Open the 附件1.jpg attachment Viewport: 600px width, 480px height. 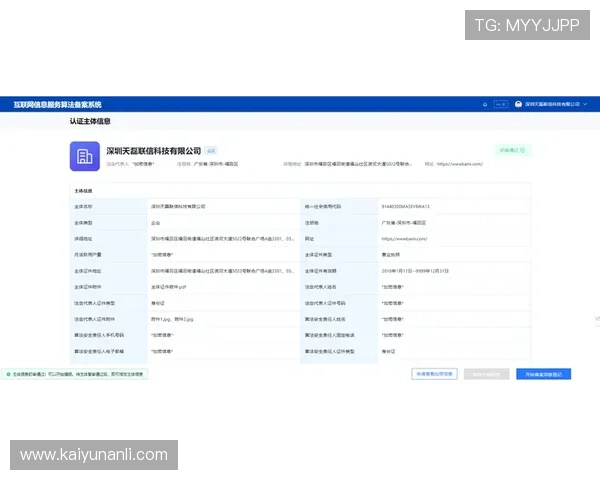click(160, 319)
